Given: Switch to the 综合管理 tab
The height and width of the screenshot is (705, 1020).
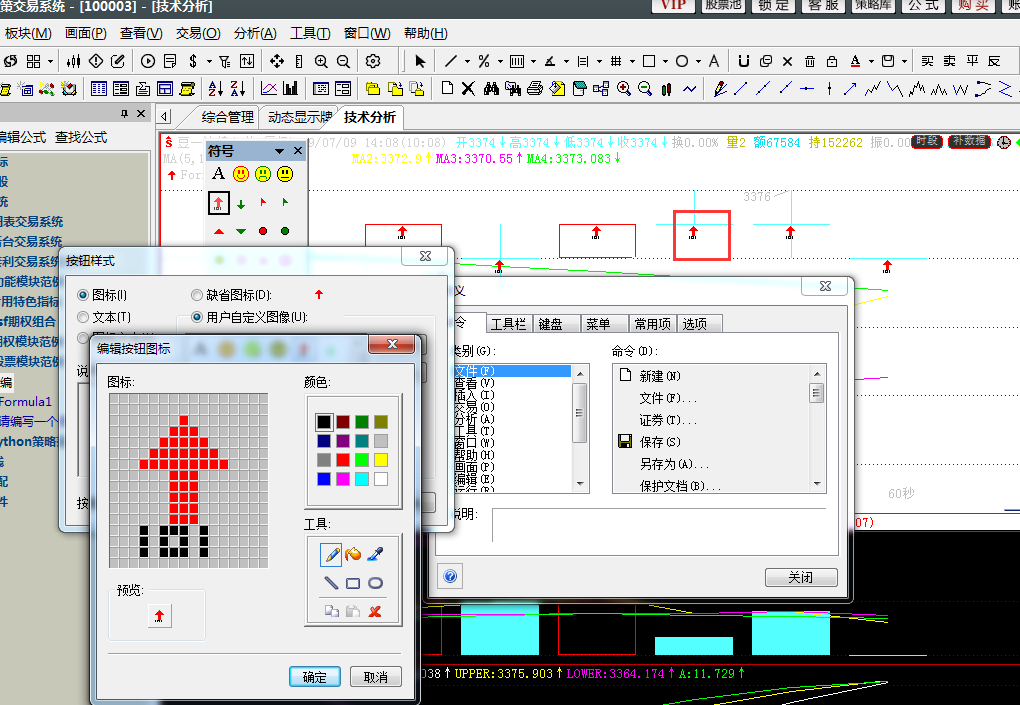Looking at the screenshot, I should [x=227, y=117].
